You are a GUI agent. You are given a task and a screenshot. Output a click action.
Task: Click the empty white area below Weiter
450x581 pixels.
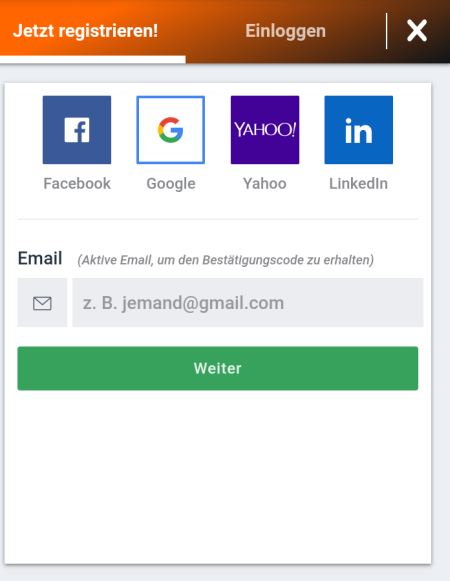pos(218,477)
